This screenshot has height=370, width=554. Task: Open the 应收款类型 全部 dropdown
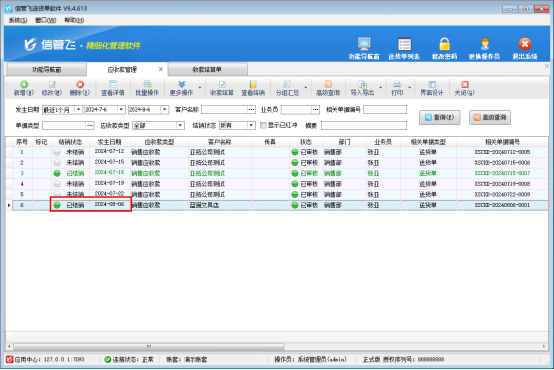[x=180, y=125]
